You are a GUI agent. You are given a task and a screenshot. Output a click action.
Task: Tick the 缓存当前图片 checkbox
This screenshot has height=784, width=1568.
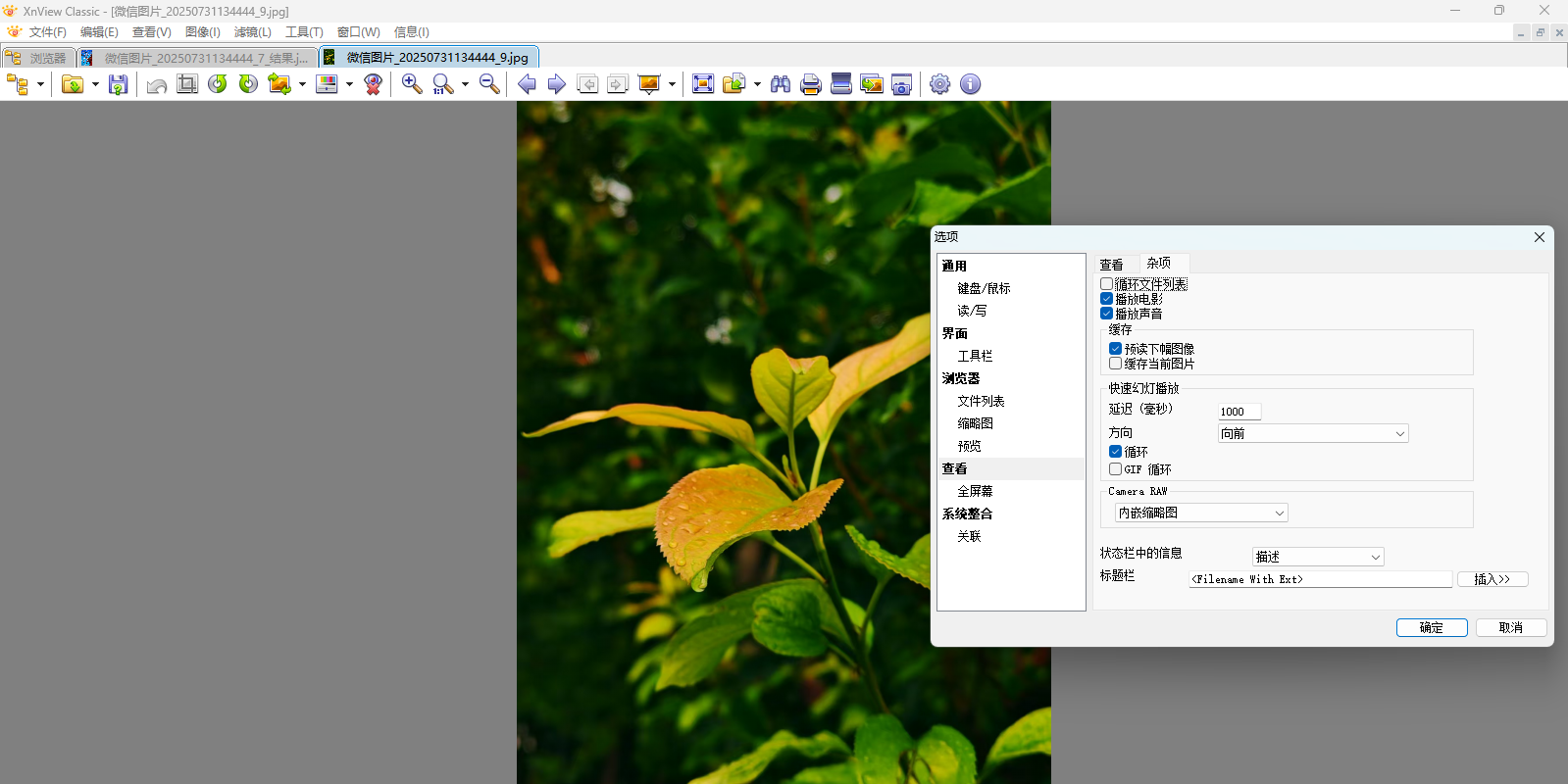click(1116, 364)
